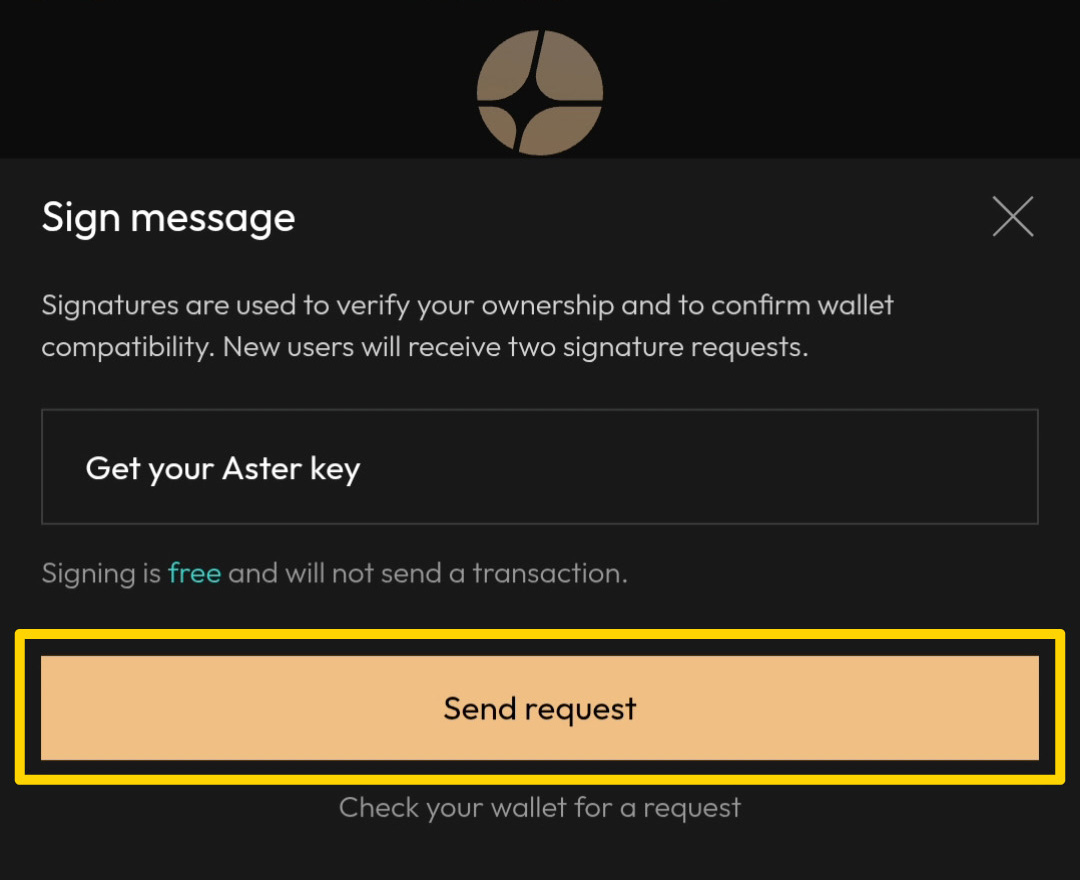Click the orange Send request bar
The image size is (1080, 880).
tap(539, 708)
